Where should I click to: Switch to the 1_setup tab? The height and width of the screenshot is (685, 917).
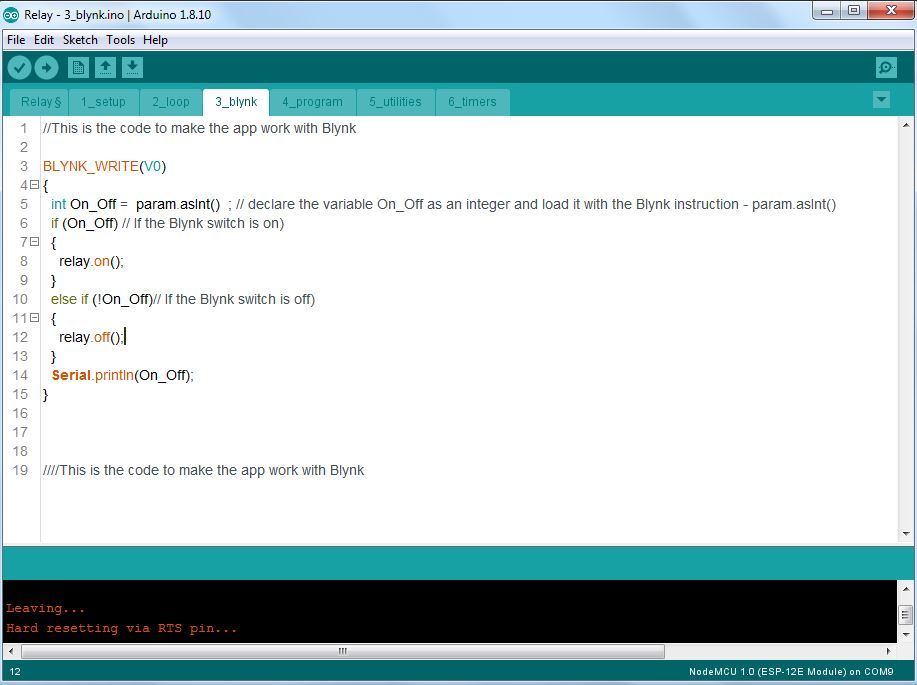coord(104,102)
